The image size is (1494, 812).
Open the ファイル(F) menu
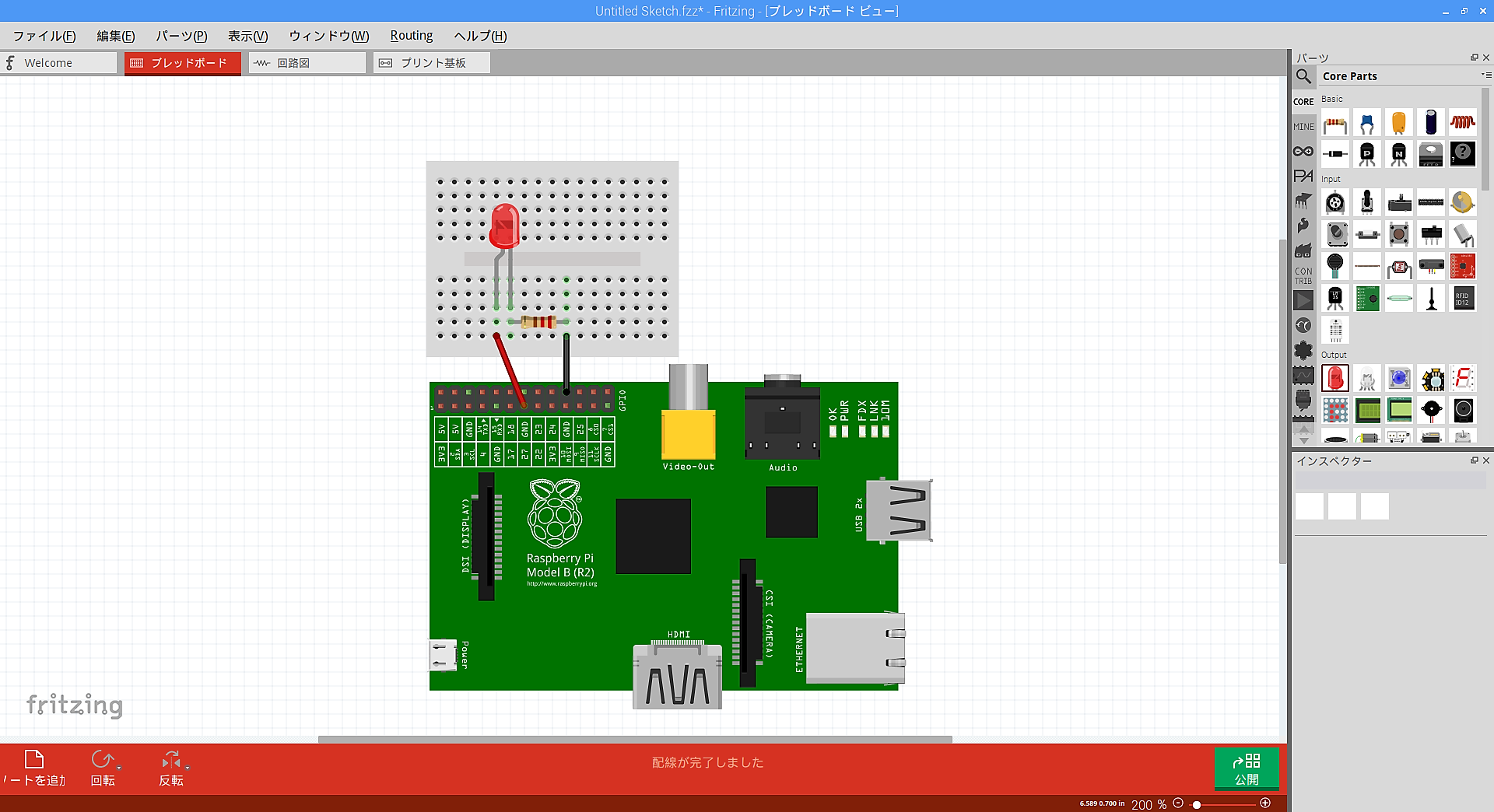tap(44, 36)
